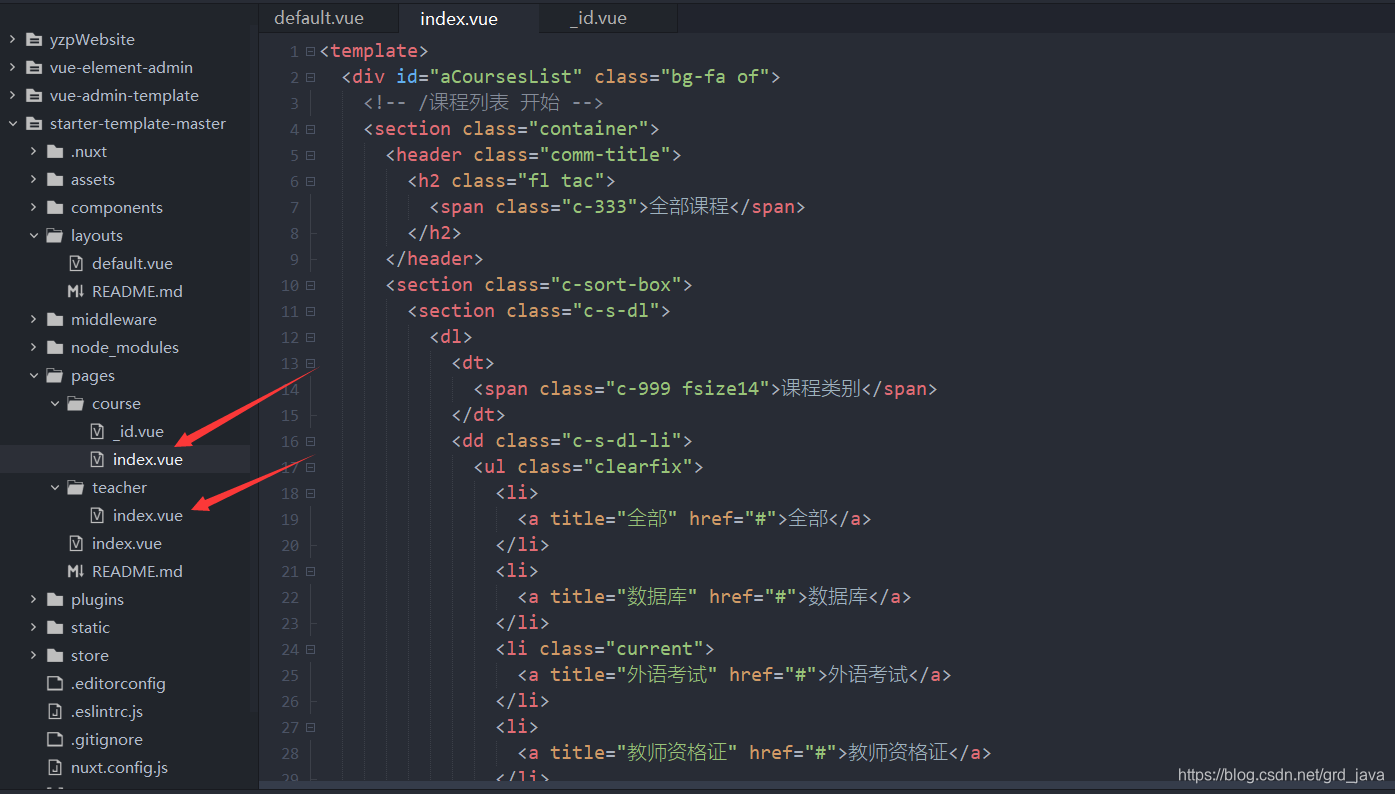Click the course folder icon
The image size is (1395, 794).
76,404
